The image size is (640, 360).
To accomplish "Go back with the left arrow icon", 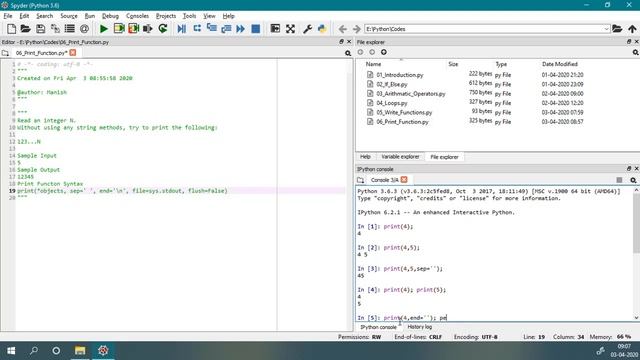I will click(342, 29).
